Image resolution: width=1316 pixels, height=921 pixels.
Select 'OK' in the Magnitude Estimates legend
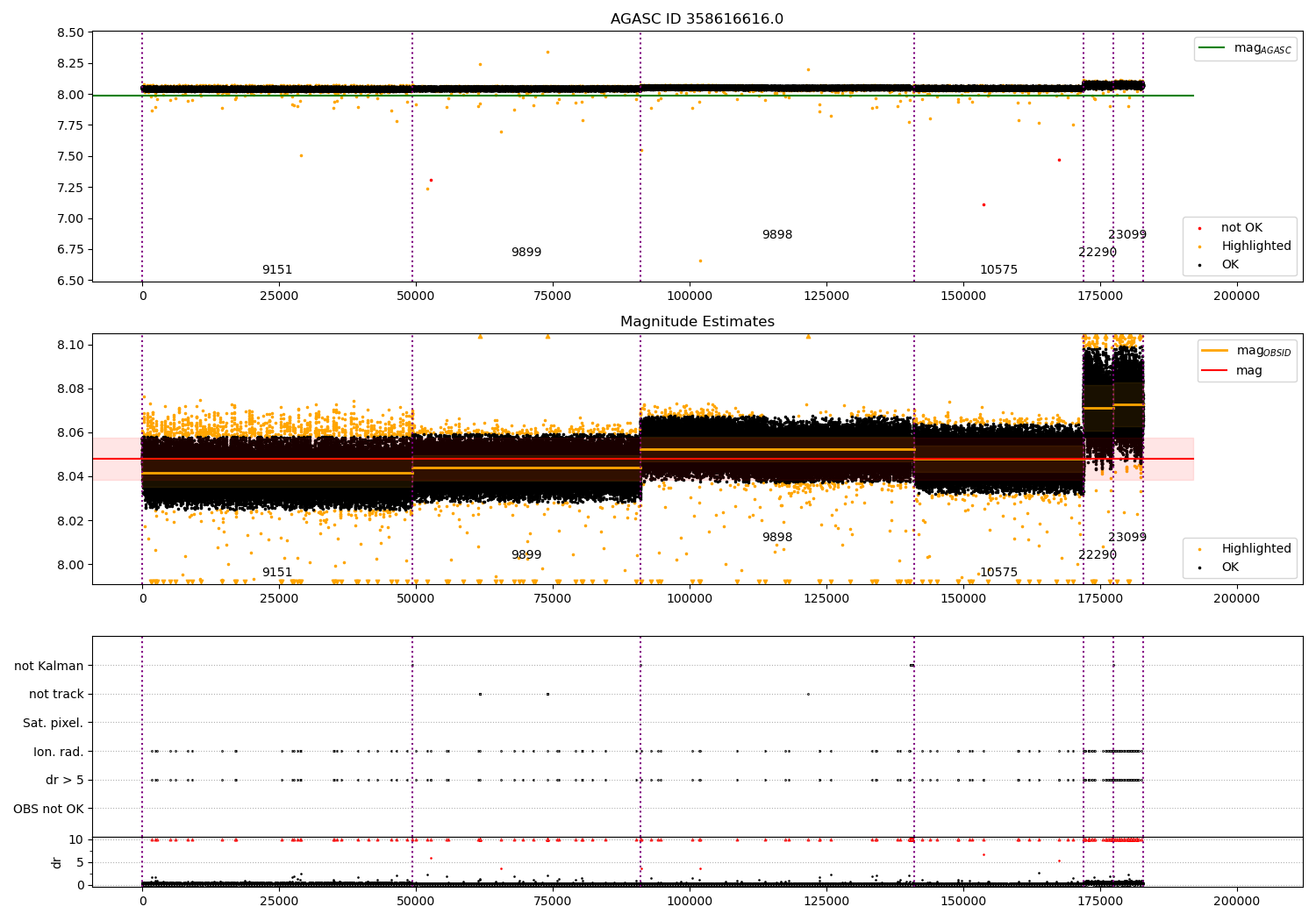pos(1230,568)
